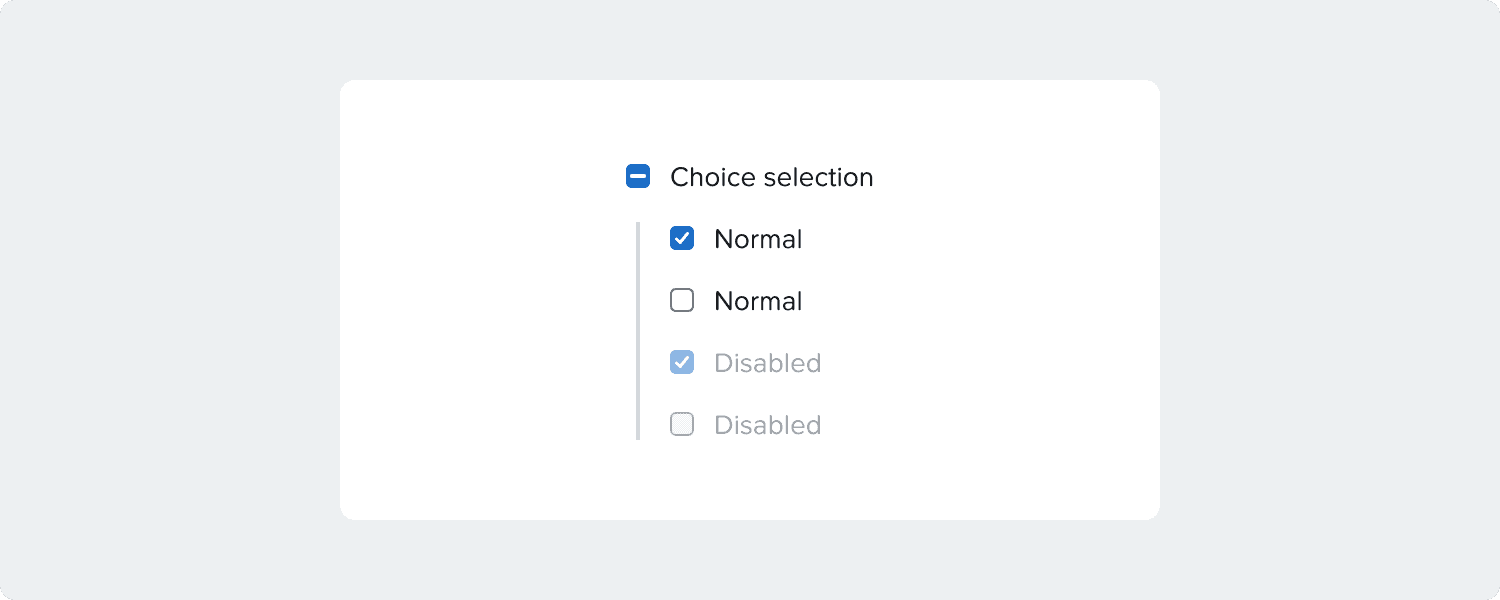
Task: Click the white checkmark in the blue Normal checkbox
Action: [682, 238]
